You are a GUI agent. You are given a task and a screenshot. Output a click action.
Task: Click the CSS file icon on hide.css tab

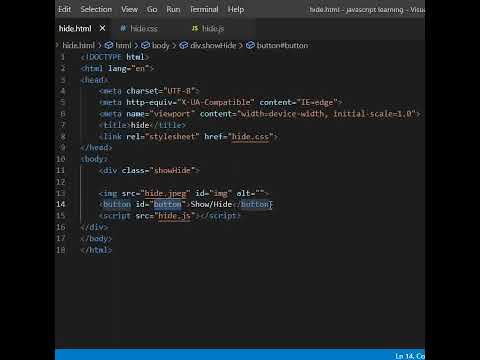tap(123, 28)
